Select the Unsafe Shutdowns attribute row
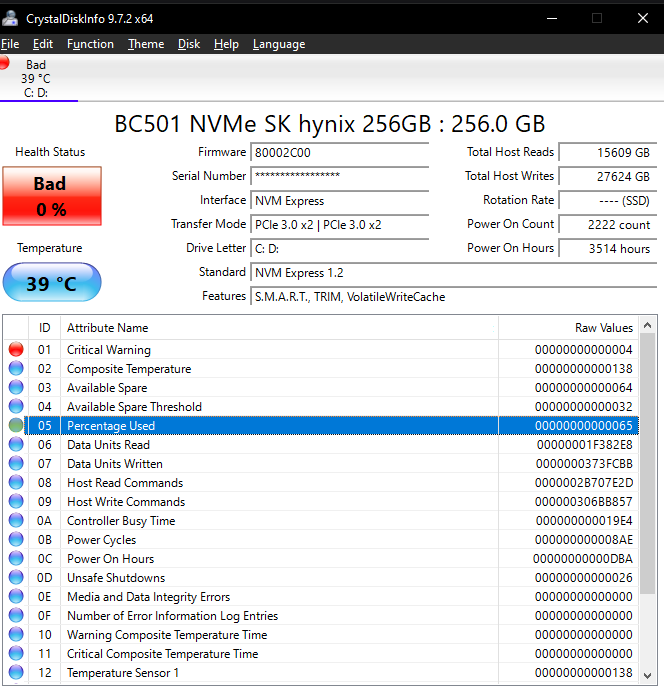 coord(321,577)
